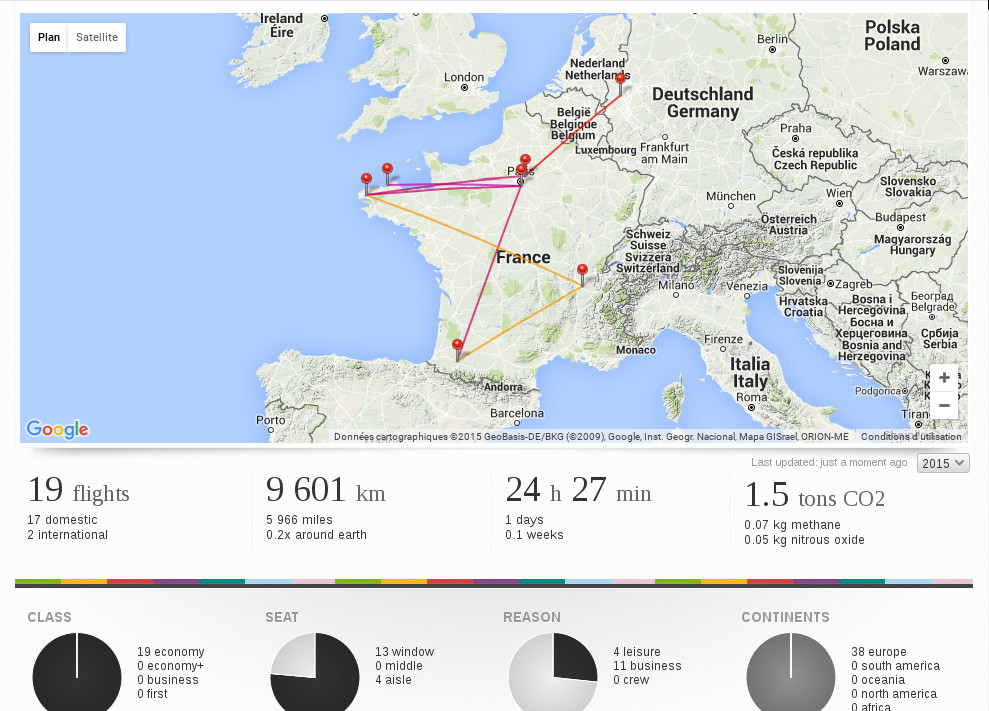This screenshot has height=711, width=989.
Task: Click the '17 domestic' text
Action: 62,520
